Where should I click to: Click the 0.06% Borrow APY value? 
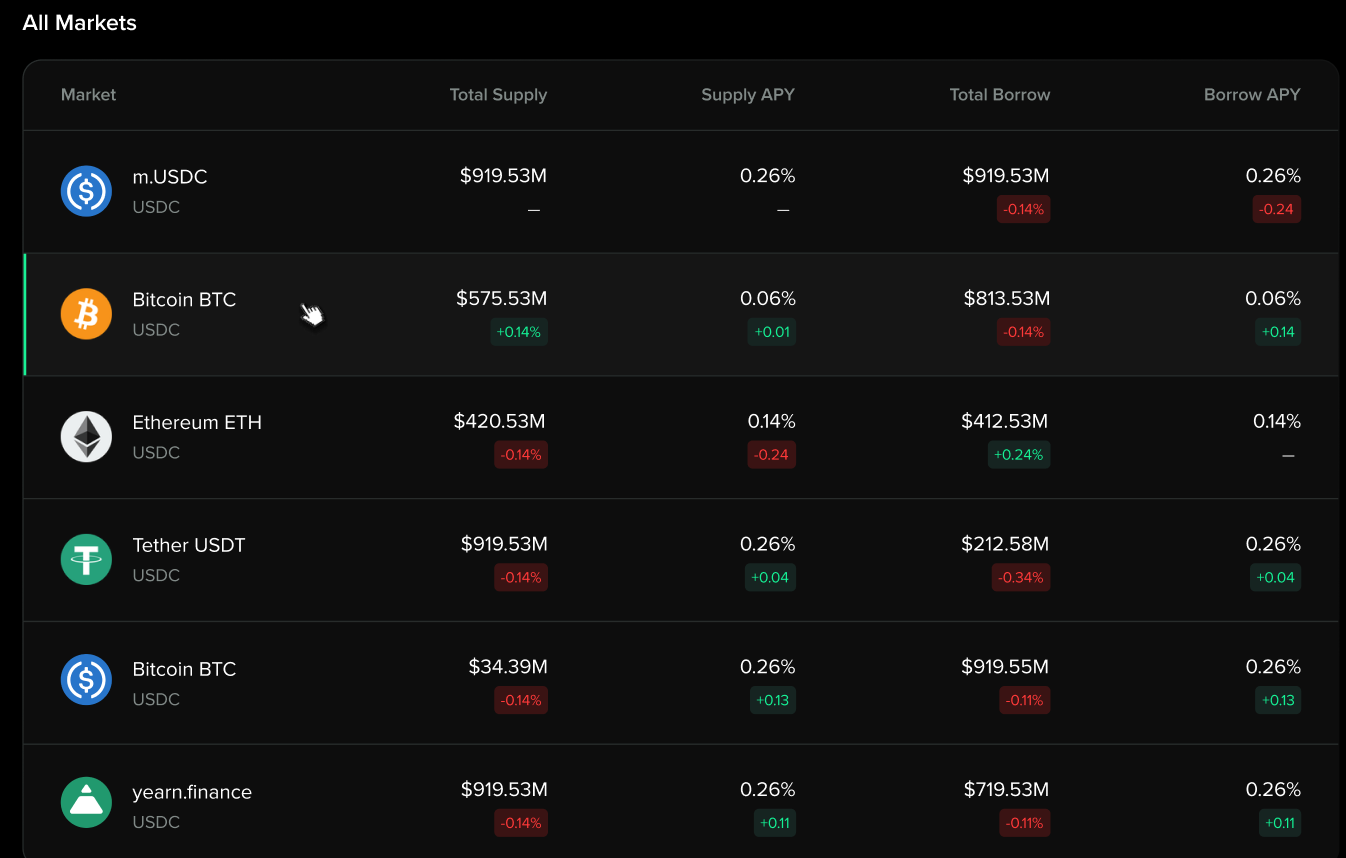1273,299
